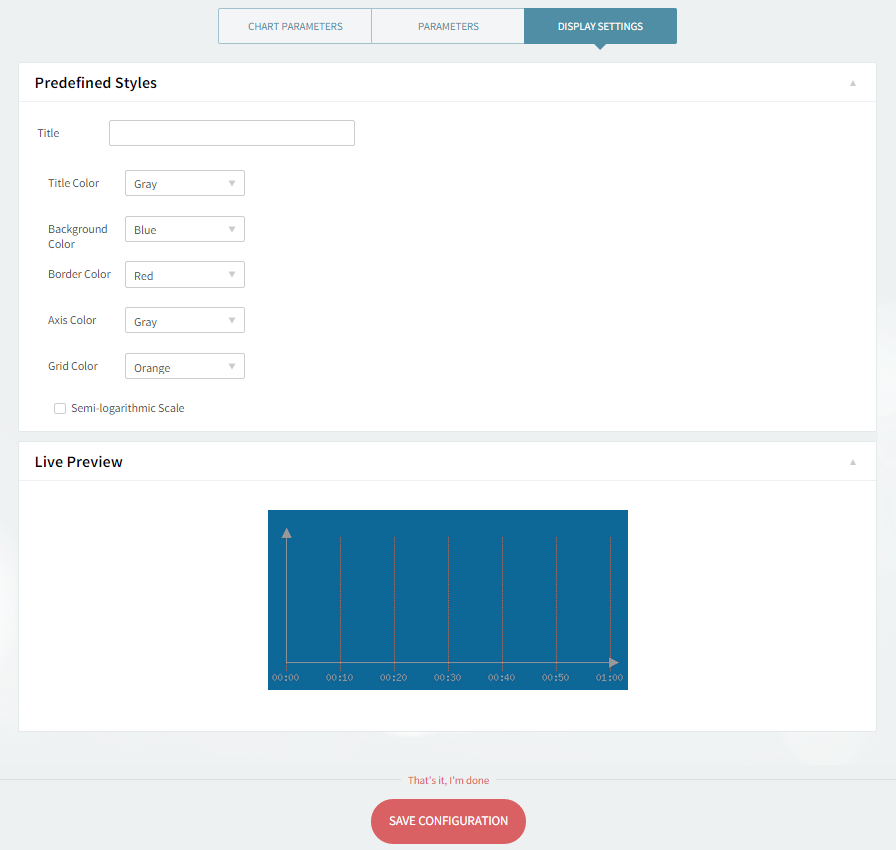Click the Live Preview panel heading
Viewport: 896px width, 850px height.
[79, 462]
